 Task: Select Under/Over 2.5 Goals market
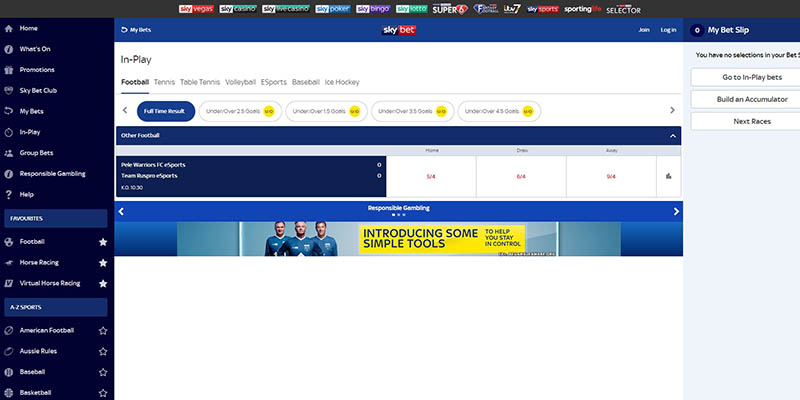(240, 111)
